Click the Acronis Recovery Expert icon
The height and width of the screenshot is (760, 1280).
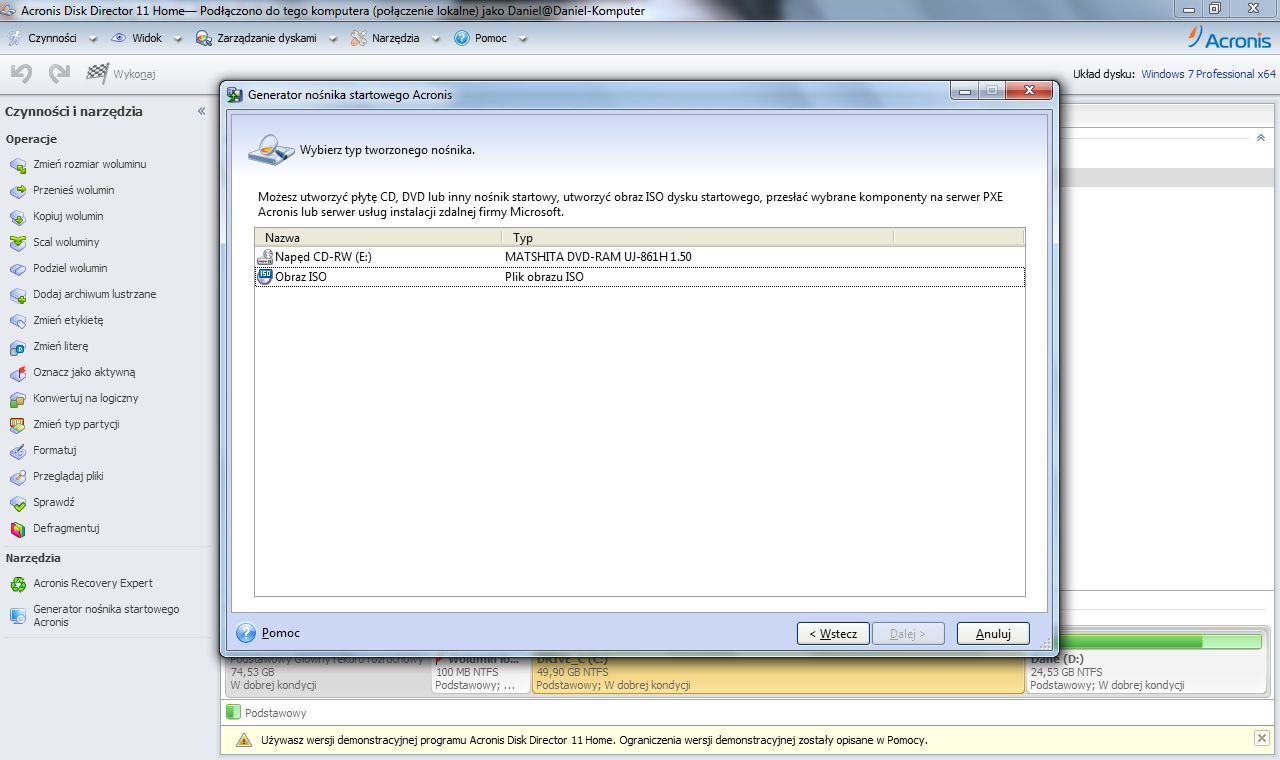[x=17, y=584]
